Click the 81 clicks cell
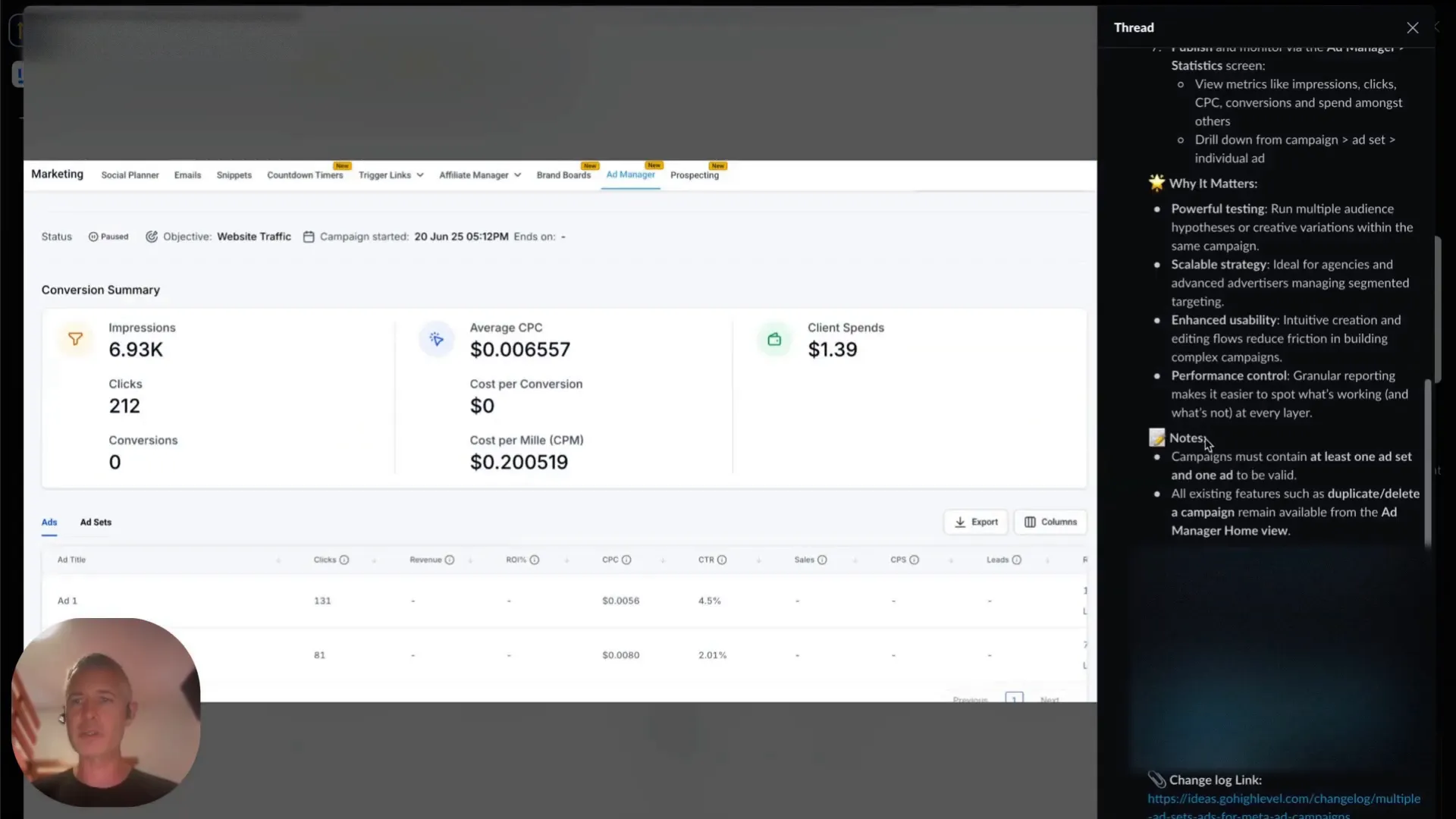Screen dimensions: 1456x819 319,655
